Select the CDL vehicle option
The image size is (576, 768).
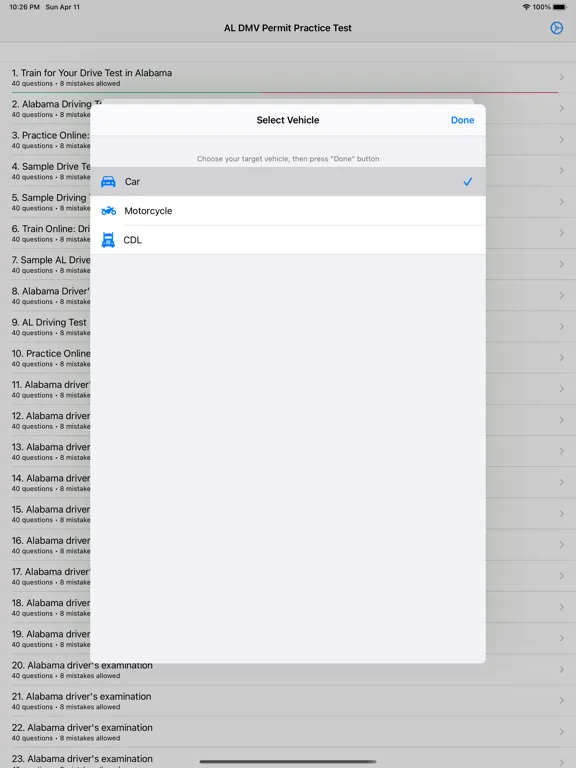[x=288, y=240]
